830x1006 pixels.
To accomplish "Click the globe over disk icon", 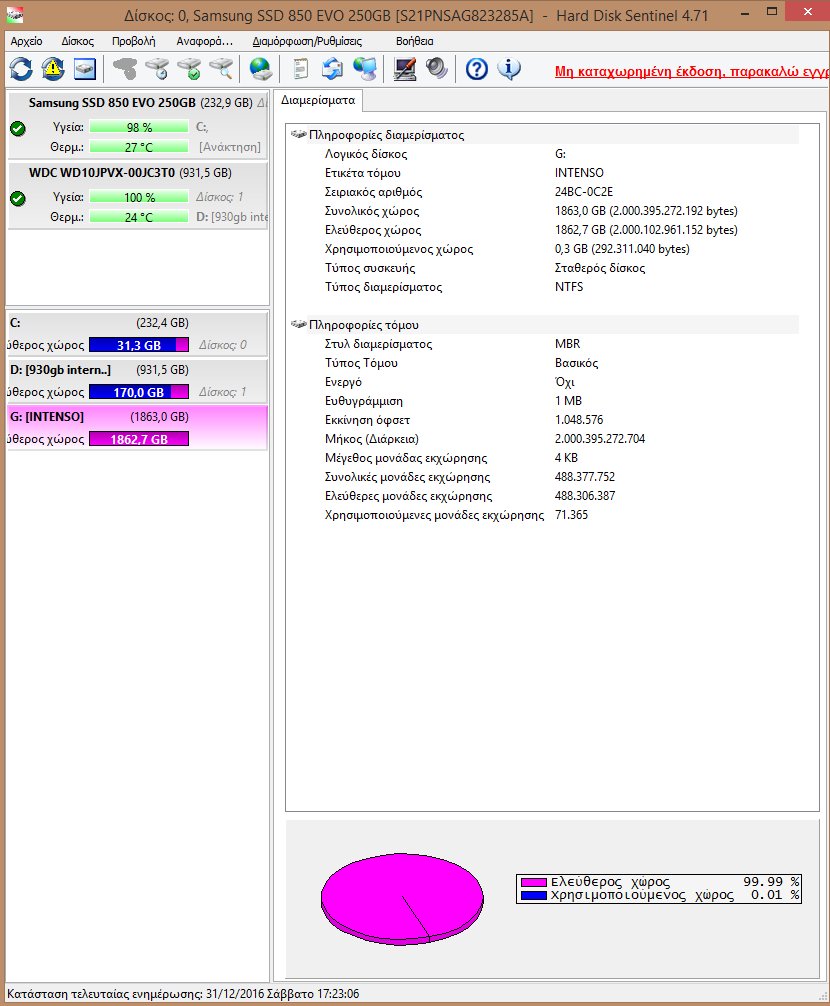I will [x=260, y=69].
